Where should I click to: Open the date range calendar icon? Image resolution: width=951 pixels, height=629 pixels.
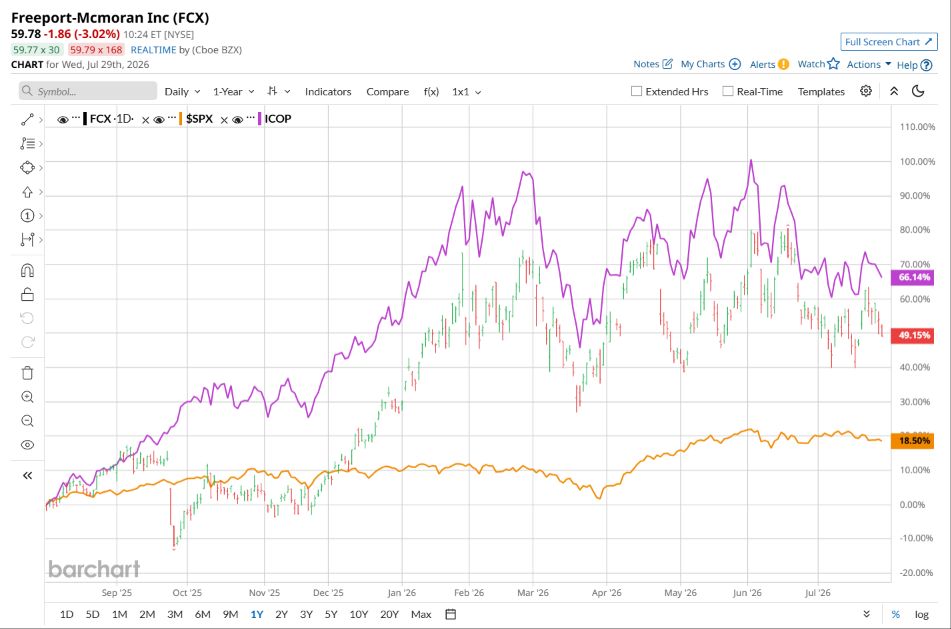point(451,614)
